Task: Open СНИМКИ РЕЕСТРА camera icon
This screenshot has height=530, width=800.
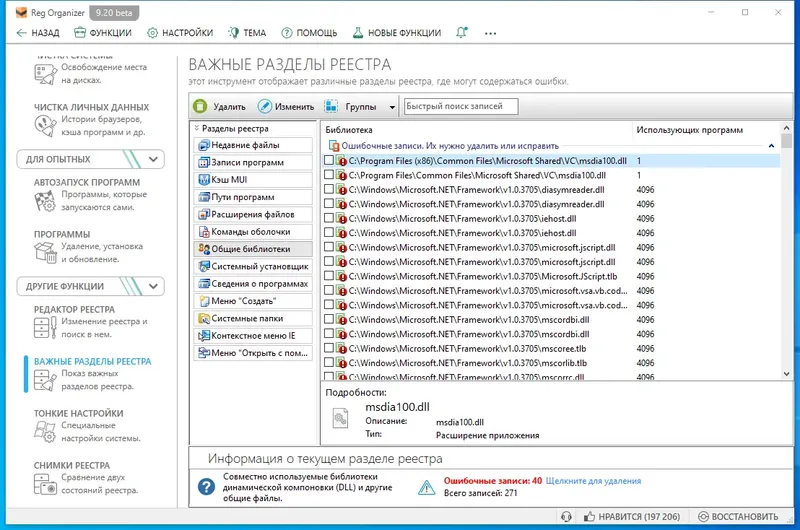Action: (45, 484)
